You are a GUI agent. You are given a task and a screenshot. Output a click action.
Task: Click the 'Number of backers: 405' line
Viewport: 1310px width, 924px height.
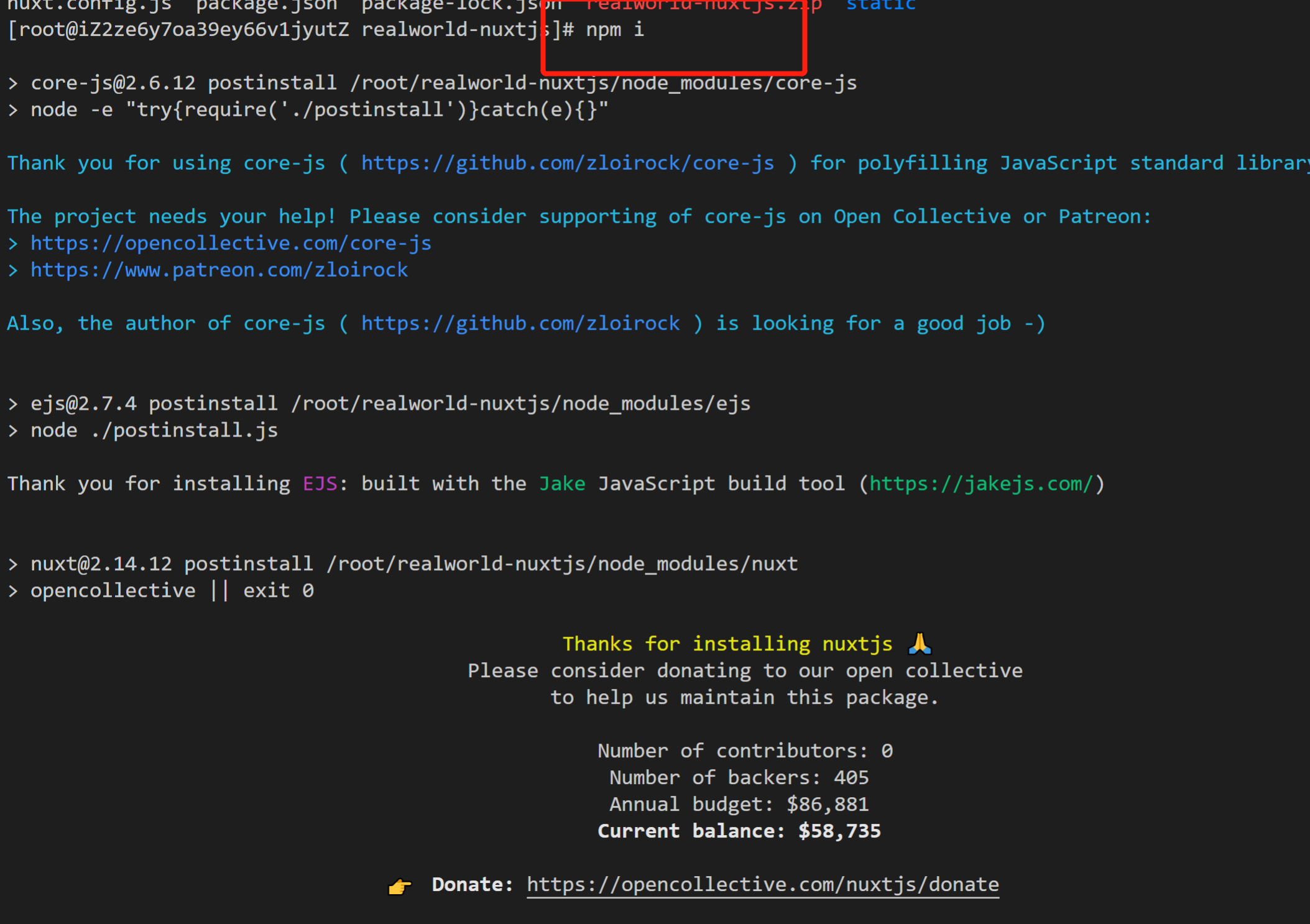[x=739, y=777]
